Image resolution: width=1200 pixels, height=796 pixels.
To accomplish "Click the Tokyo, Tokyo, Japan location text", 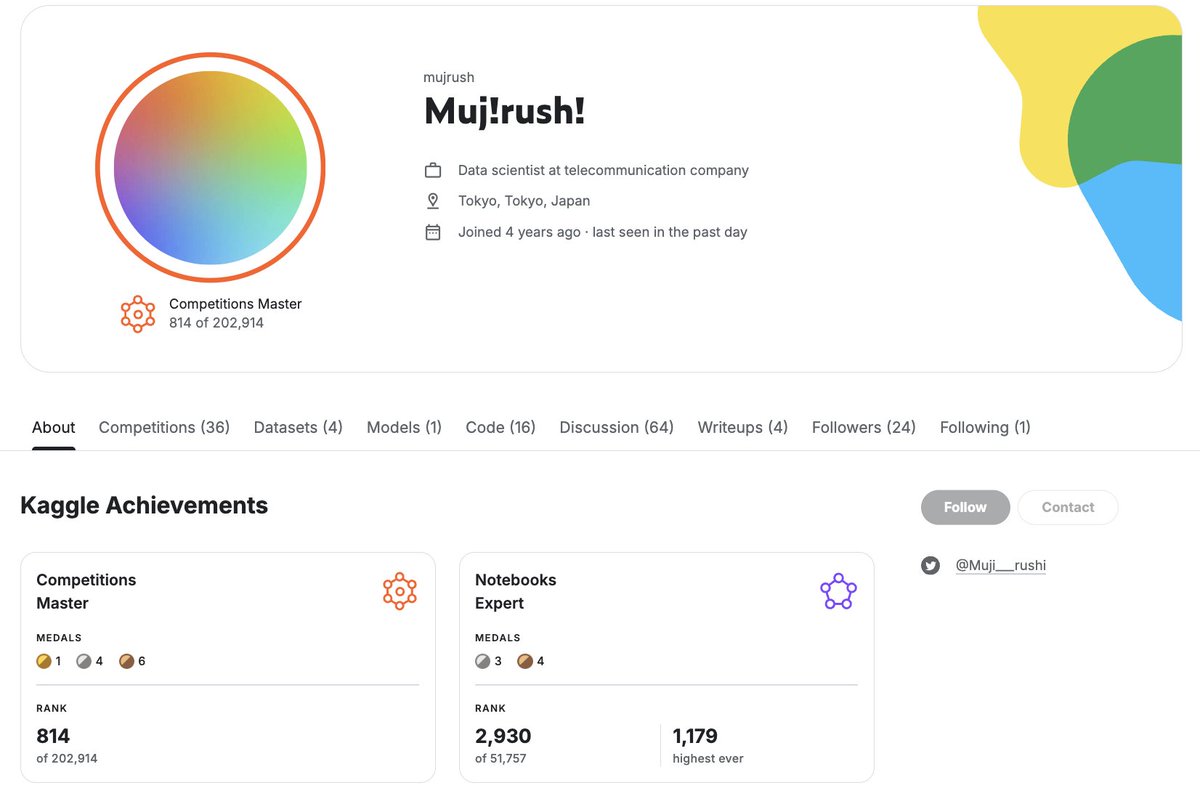I will 524,201.
